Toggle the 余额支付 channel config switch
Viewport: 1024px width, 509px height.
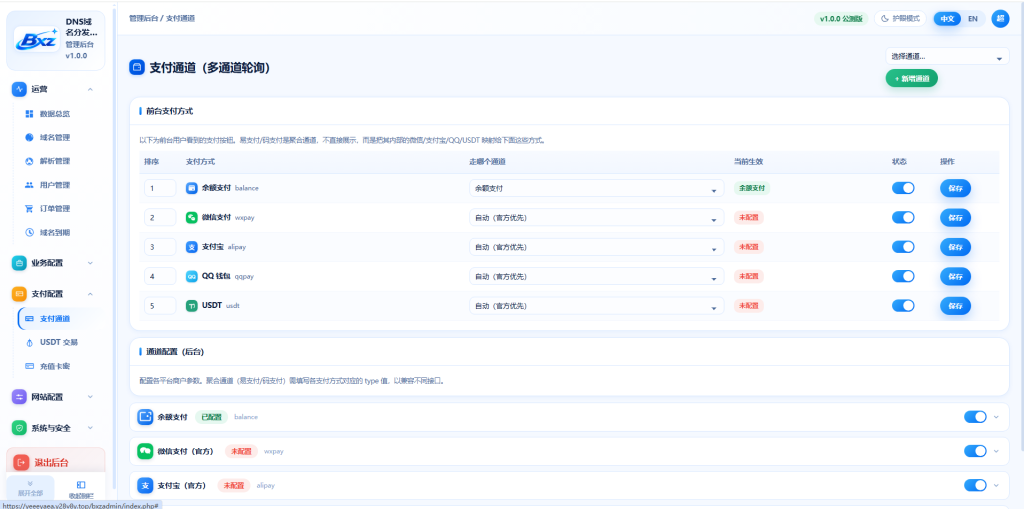click(x=975, y=417)
